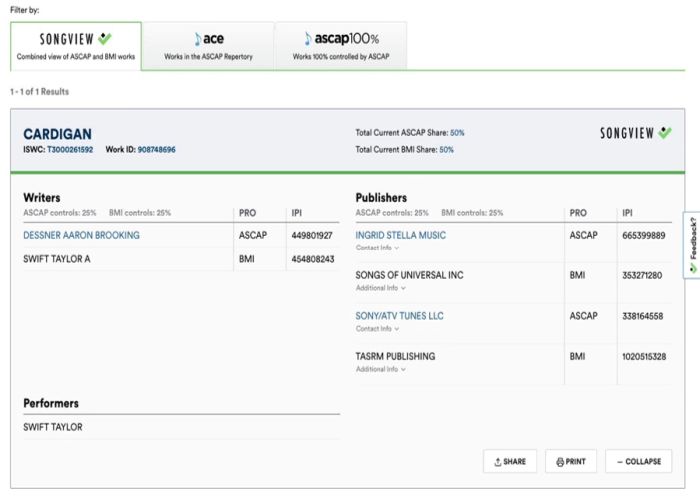Expand Contact Info under Sony/ATV Tunes LLC
This screenshot has width=700, height=500.
[x=376, y=328]
